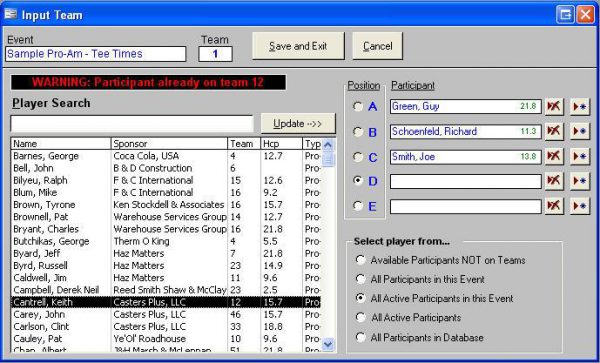Add new participant icon for position E
Viewport: 600px width, 363px height.
(x=580, y=207)
